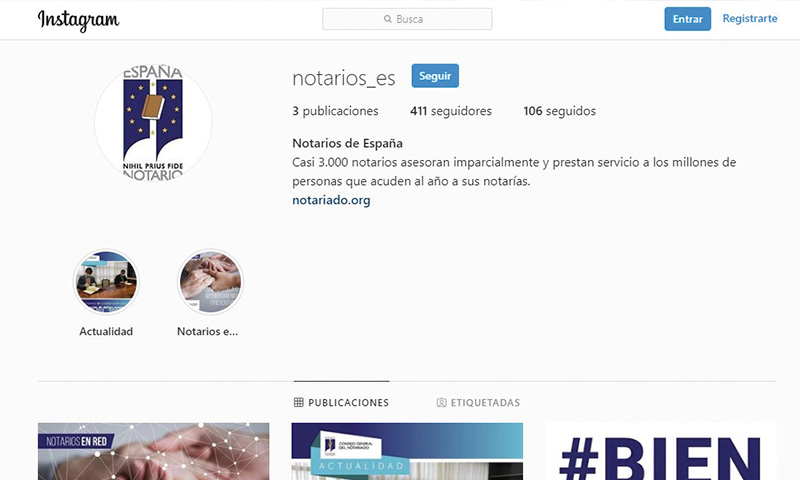Open the Notarios en Red post thumbnail
The image size is (800, 480).
pos(154,451)
